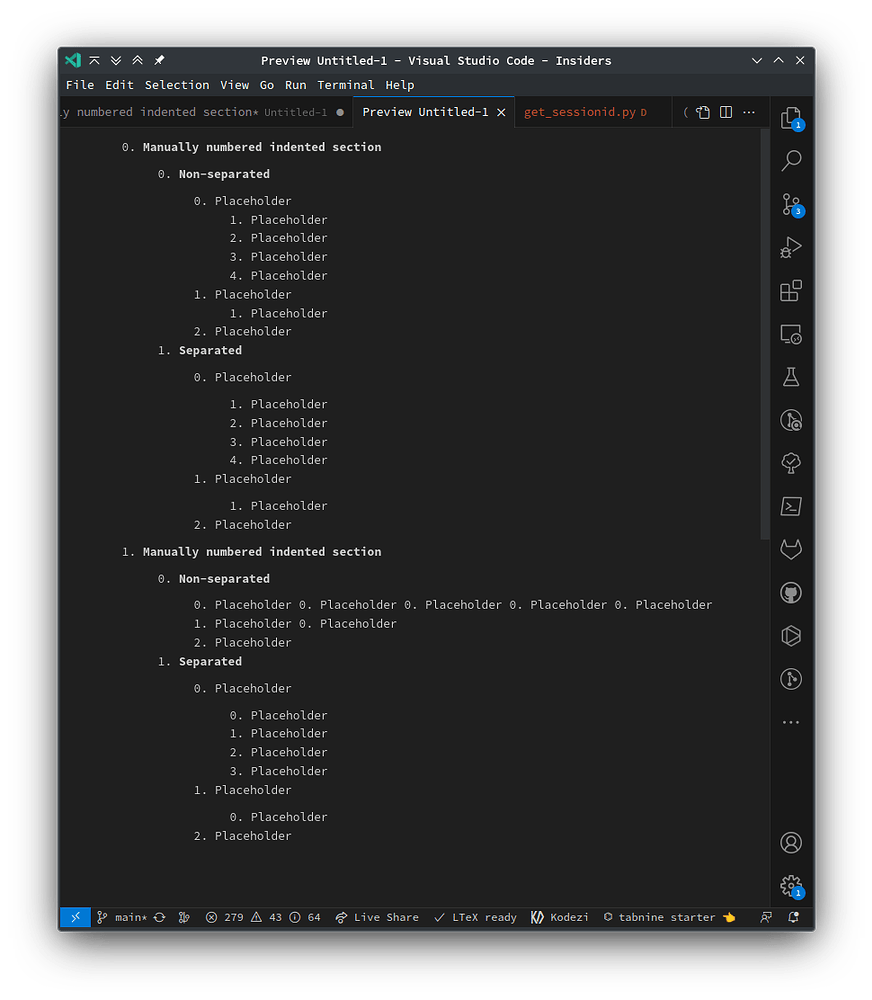Open editor more actions ellipsis menu
The height and width of the screenshot is (1000, 872).
point(750,112)
